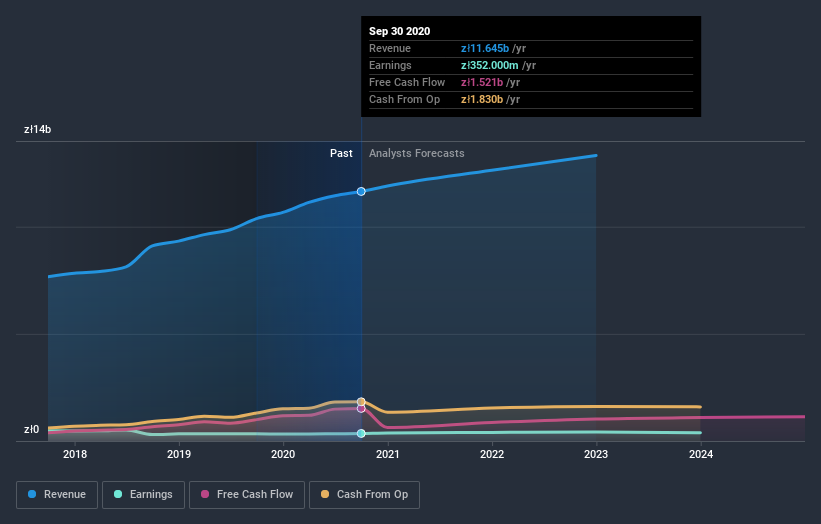Click the zł14b y-axis label

coord(38,129)
